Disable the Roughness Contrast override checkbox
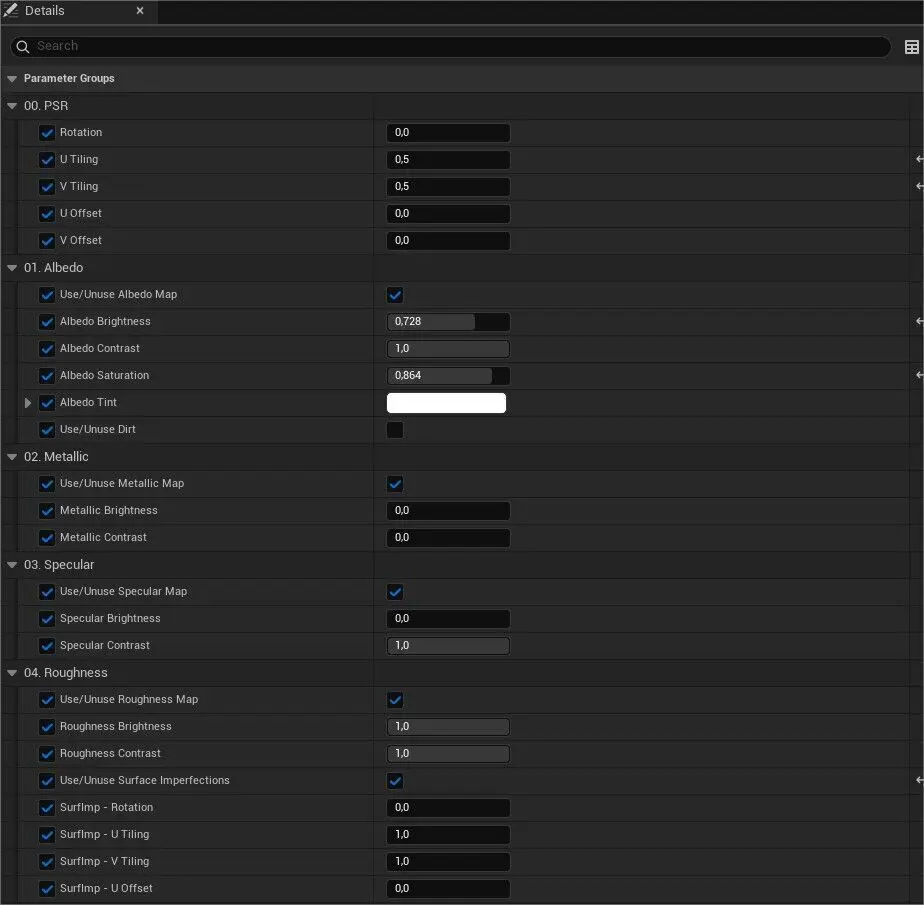Image resolution: width=924 pixels, height=905 pixels. (47, 754)
